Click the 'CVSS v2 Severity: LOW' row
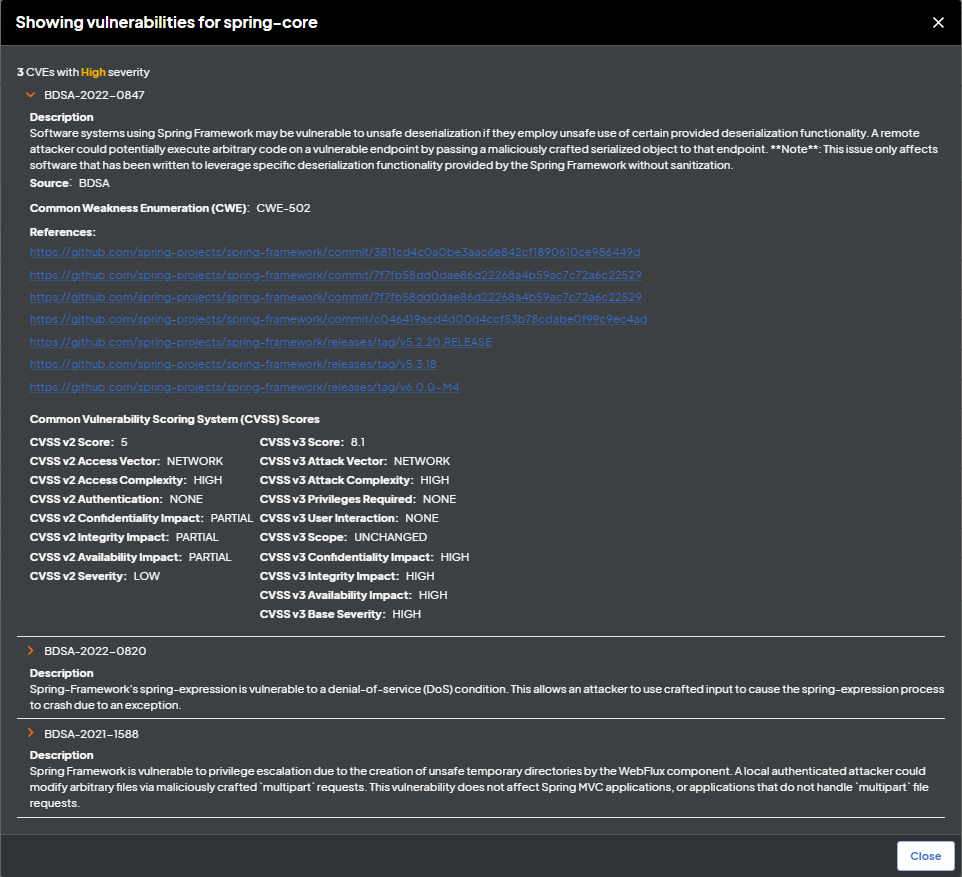This screenshot has height=877, width=962. (95, 576)
